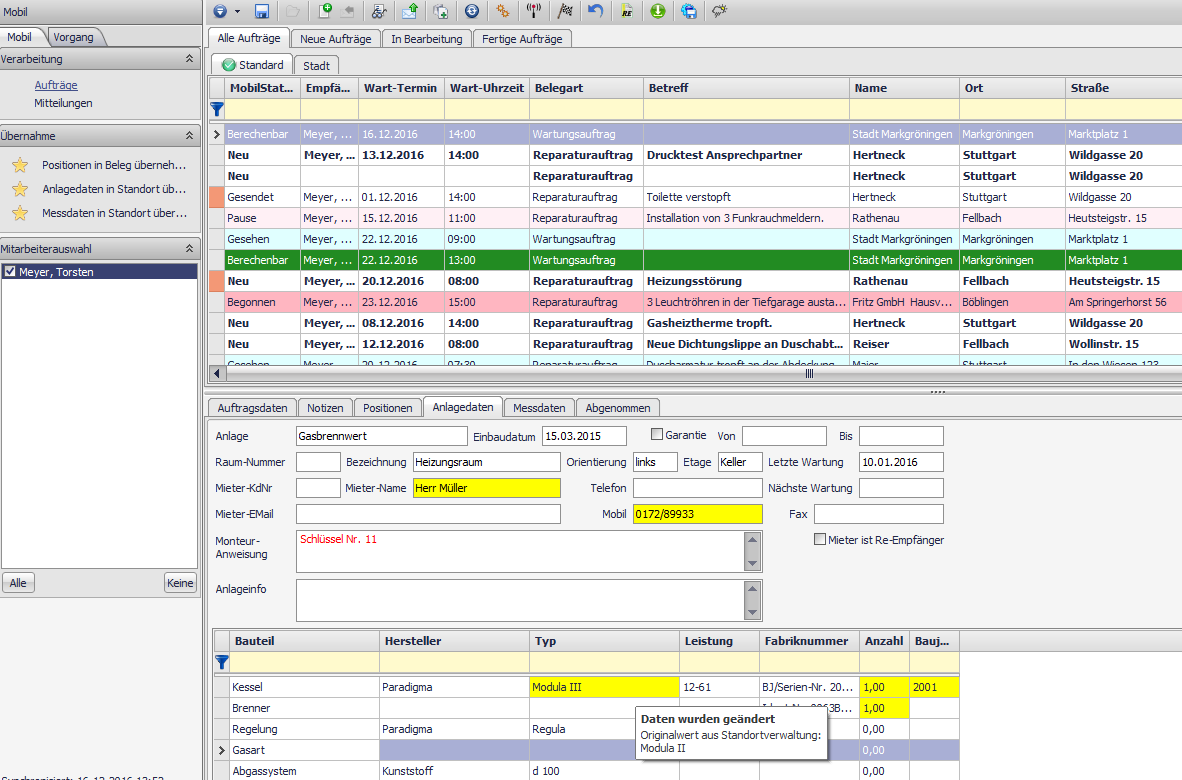Click the undo arrow toolbar icon
The image size is (1182, 780).
(596, 12)
